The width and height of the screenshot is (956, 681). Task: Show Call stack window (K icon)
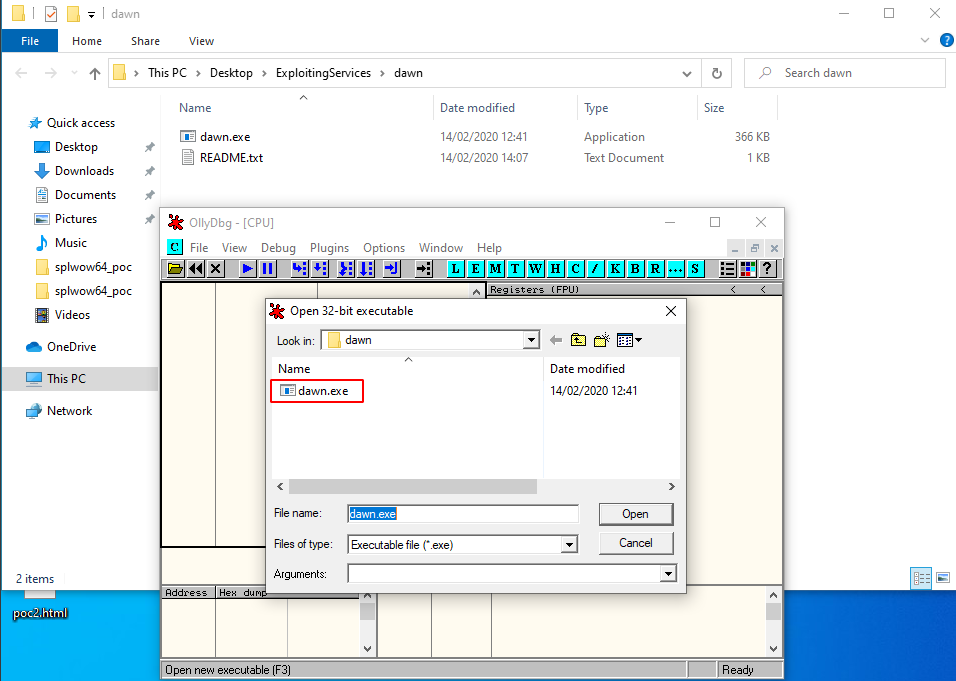[615, 268]
